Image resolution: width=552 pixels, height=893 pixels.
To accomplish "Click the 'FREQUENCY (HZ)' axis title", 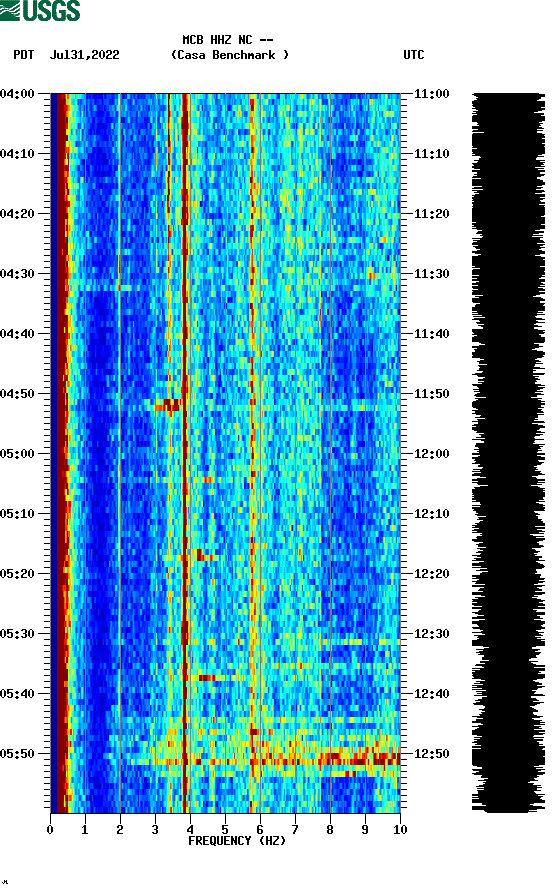I will point(236,841).
